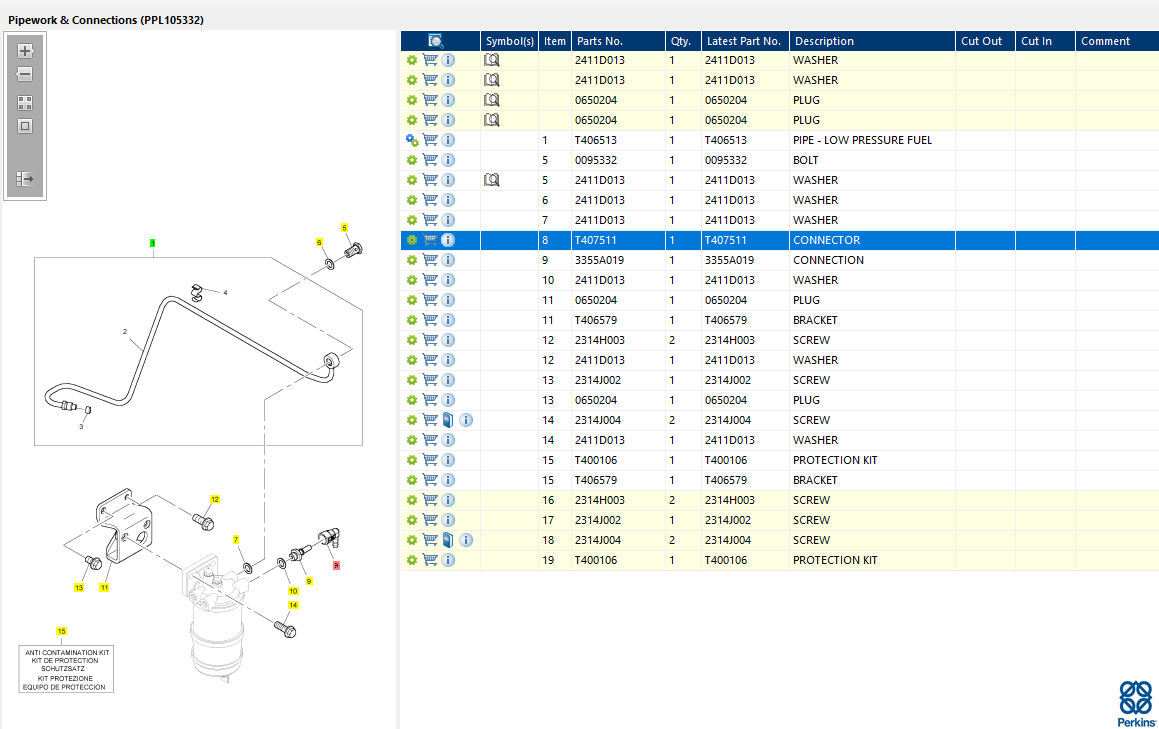The image size is (1159, 729).
Task: Select yellow callout 7 on the diagram
Action: pos(236,540)
